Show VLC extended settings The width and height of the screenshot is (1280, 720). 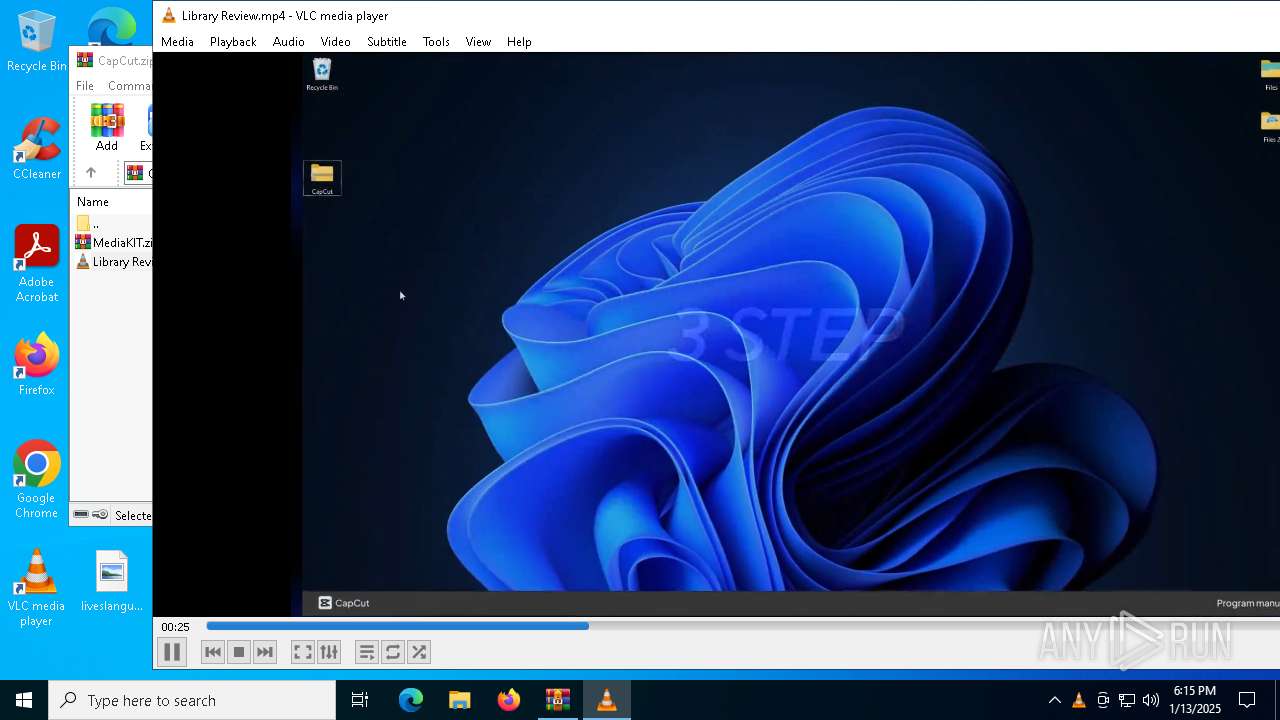(x=329, y=652)
